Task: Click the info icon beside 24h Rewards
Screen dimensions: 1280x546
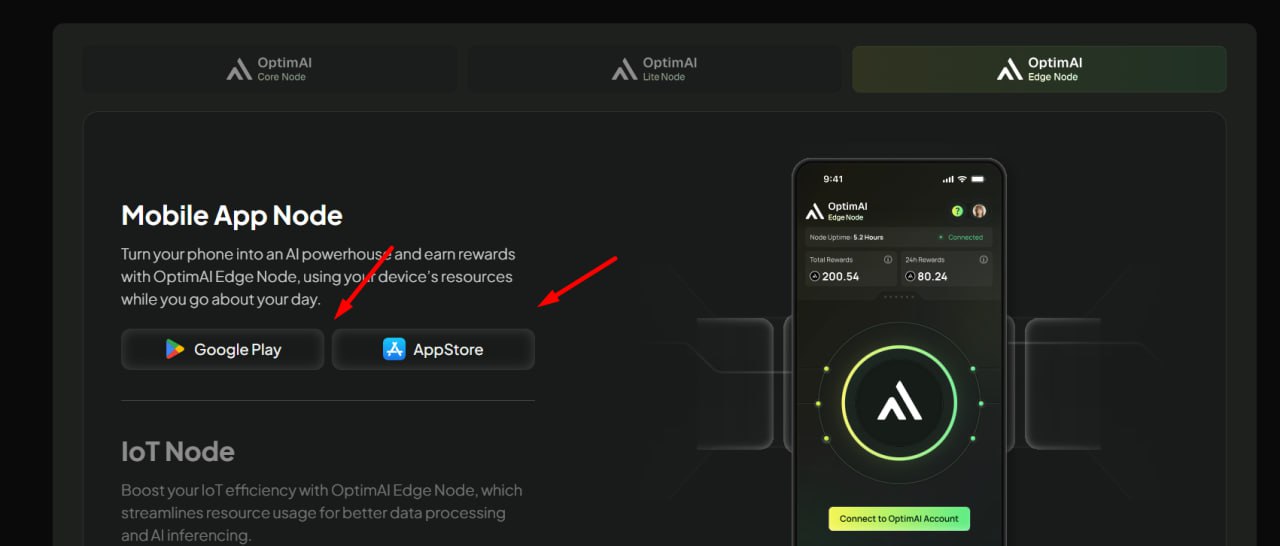Action: point(983,259)
